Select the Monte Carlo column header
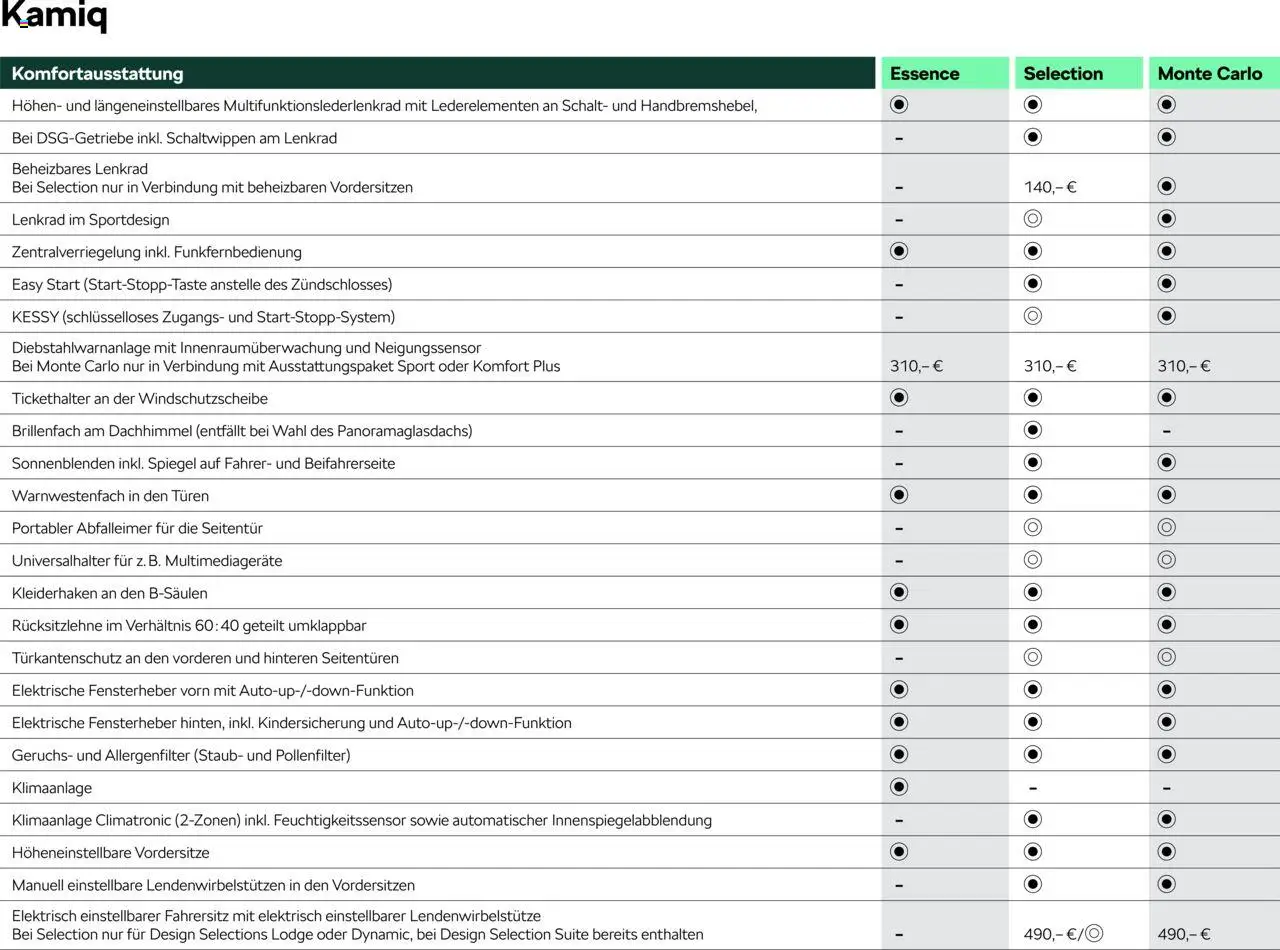The height and width of the screenshot is (950, 1280). coord(1209,73)
